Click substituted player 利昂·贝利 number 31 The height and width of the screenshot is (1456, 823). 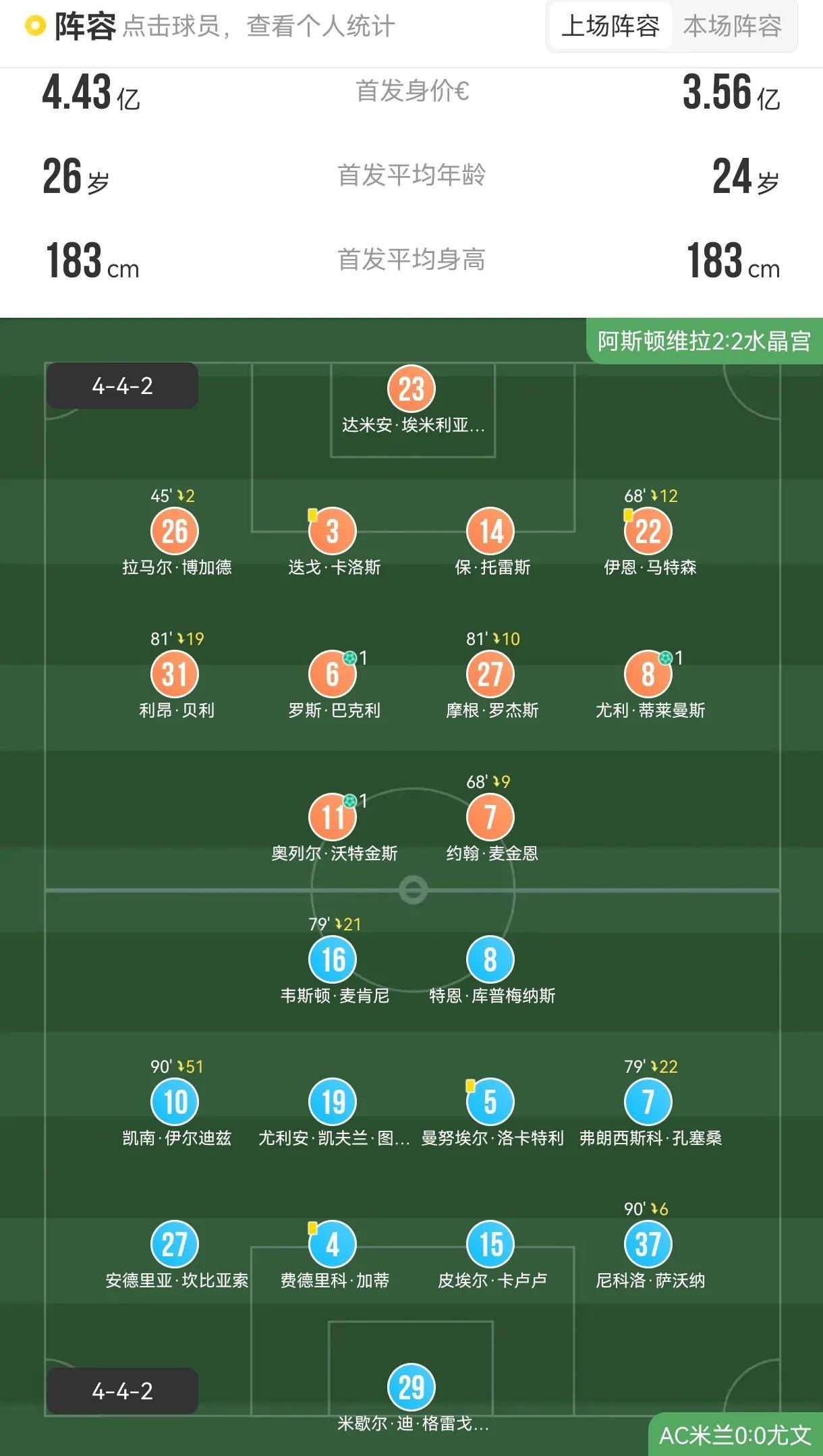point(174,673)
